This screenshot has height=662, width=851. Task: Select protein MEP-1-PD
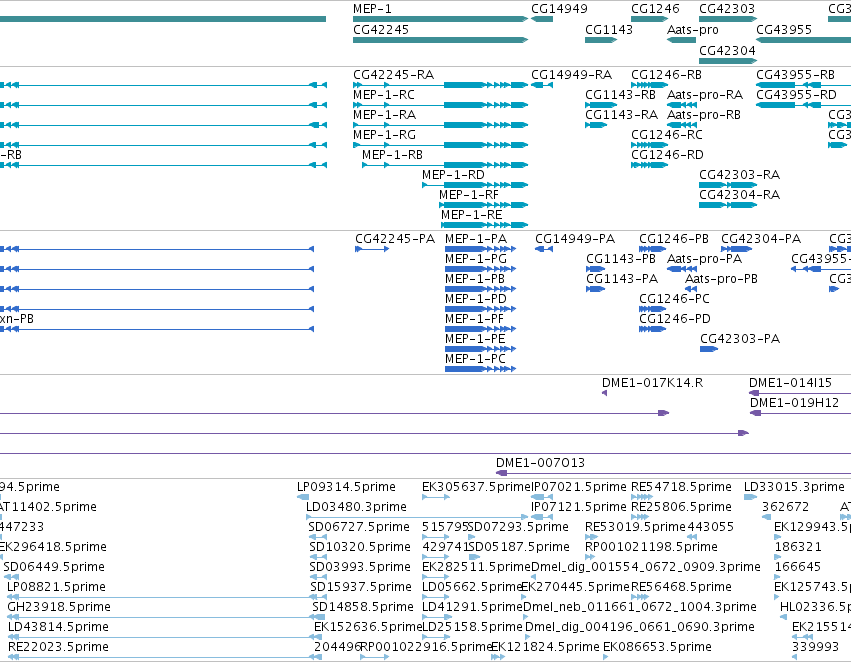pyautogui.click(x=480, y=309)
